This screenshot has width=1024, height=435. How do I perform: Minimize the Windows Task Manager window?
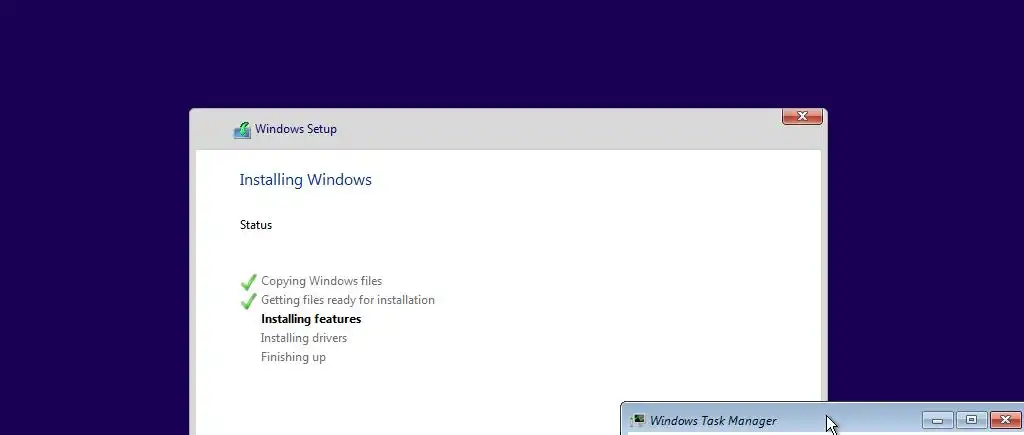[x=938, y=420]
